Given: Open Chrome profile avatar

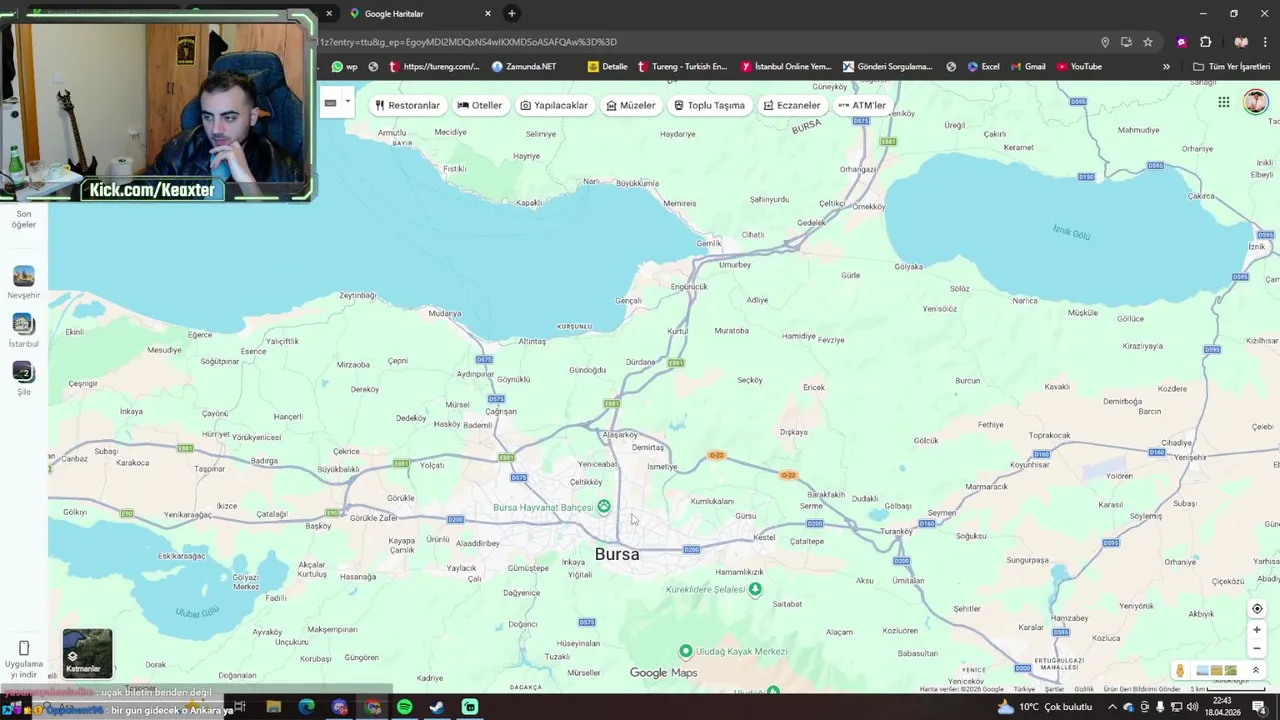Looking at the screenshot, I should [1241, 42].
